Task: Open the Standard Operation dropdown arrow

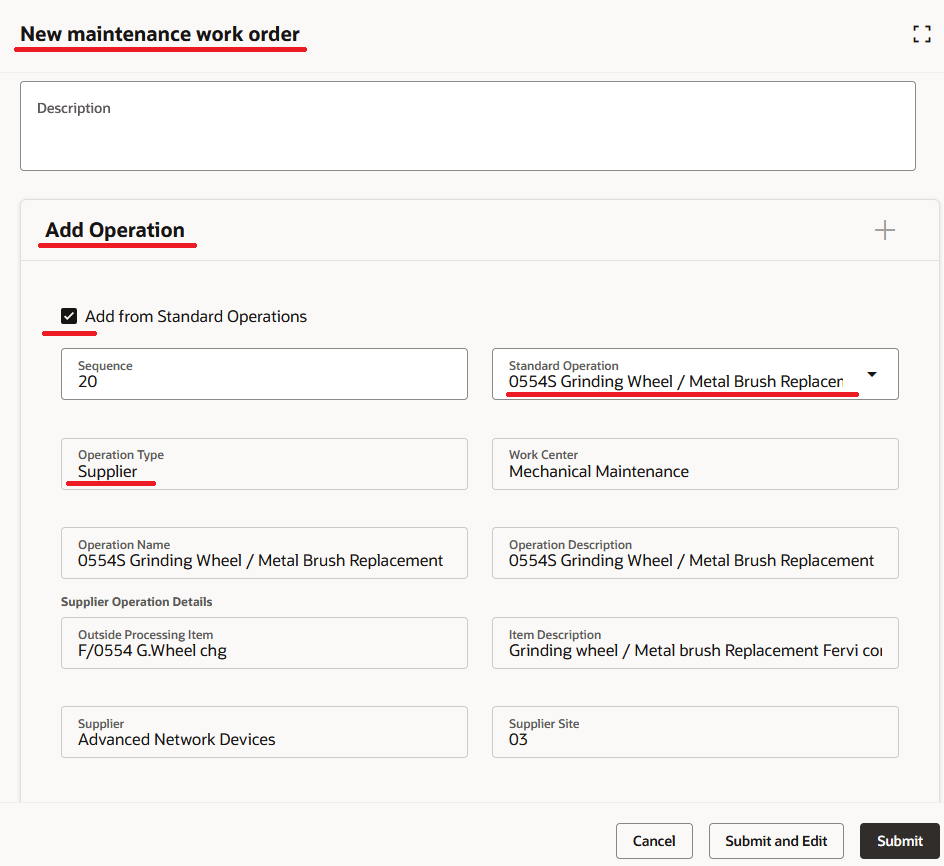Action: click(871, 373)
